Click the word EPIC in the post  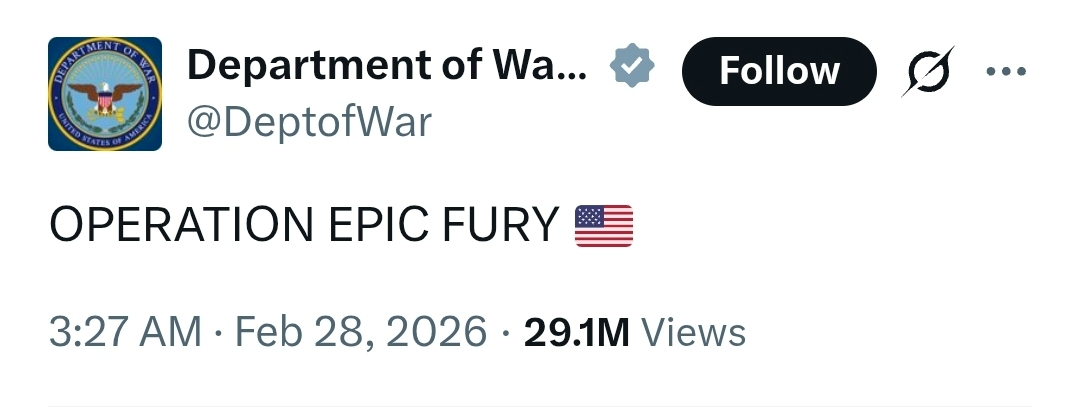[378, 225]
